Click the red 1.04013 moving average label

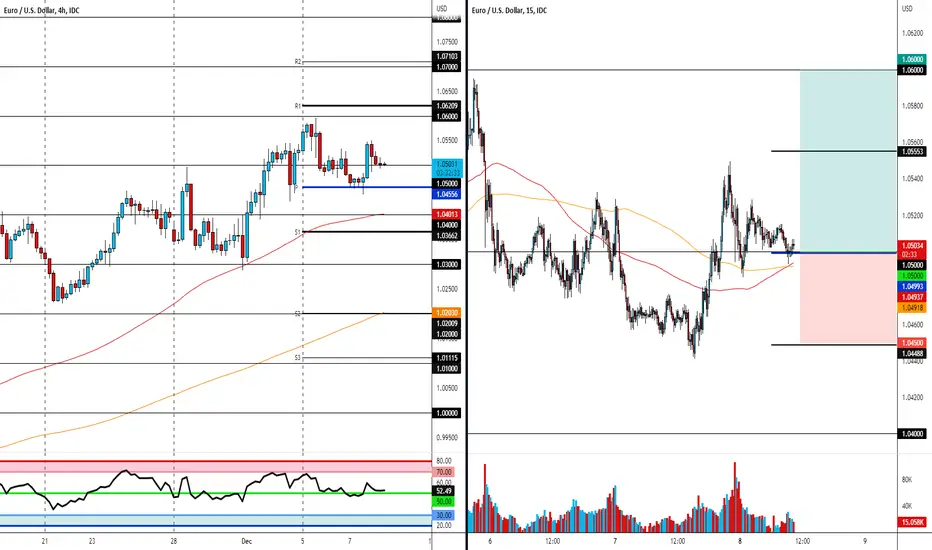point(448,214)
